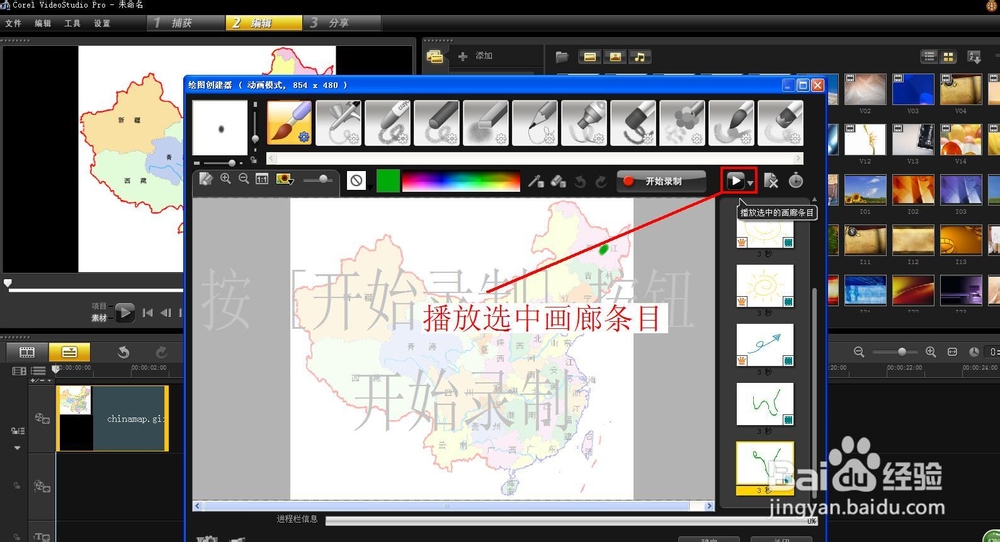The image size is (1000, 542).
Task: Select the Marker brush tool
Action: (584, 122)
